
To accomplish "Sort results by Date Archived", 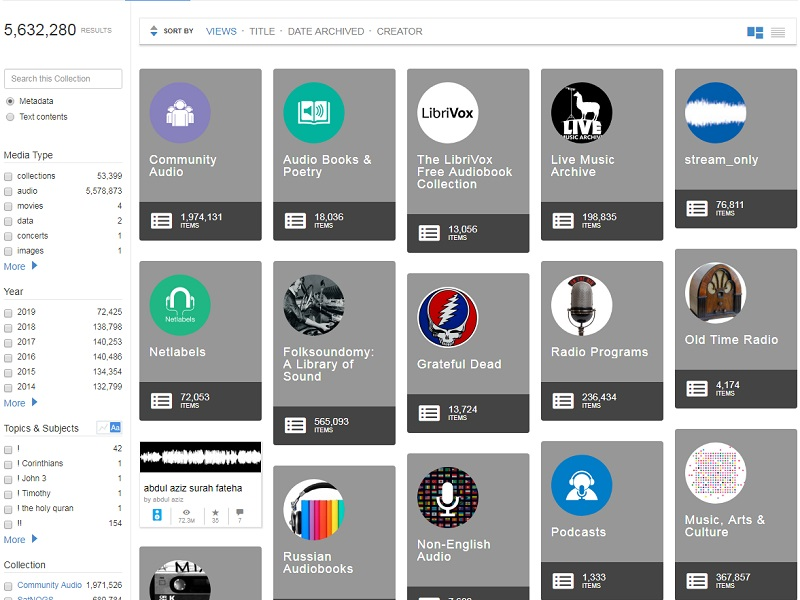I will point(326,32).
